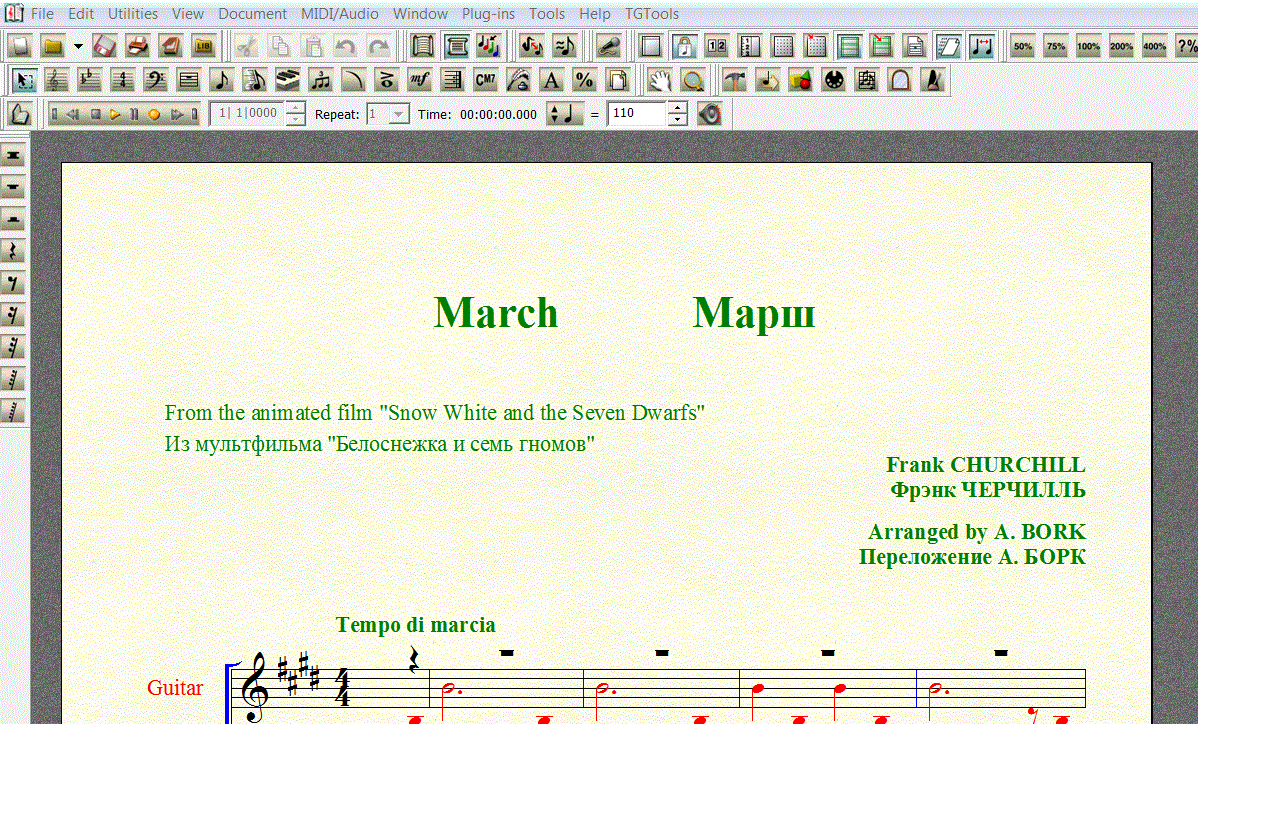Increase the tempo with the up arrow

(x=677, y=108)
